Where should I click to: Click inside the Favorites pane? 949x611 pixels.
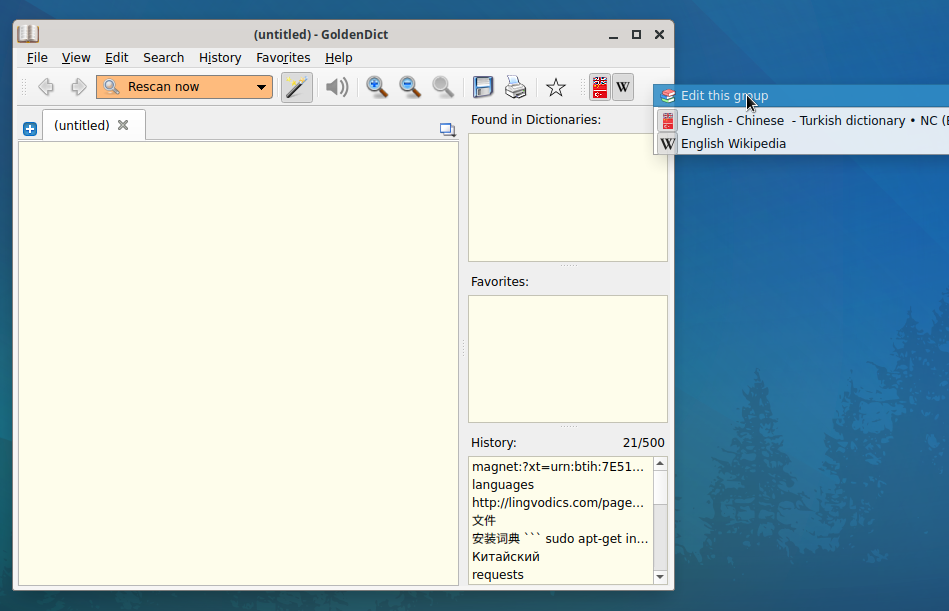point(568,359)
